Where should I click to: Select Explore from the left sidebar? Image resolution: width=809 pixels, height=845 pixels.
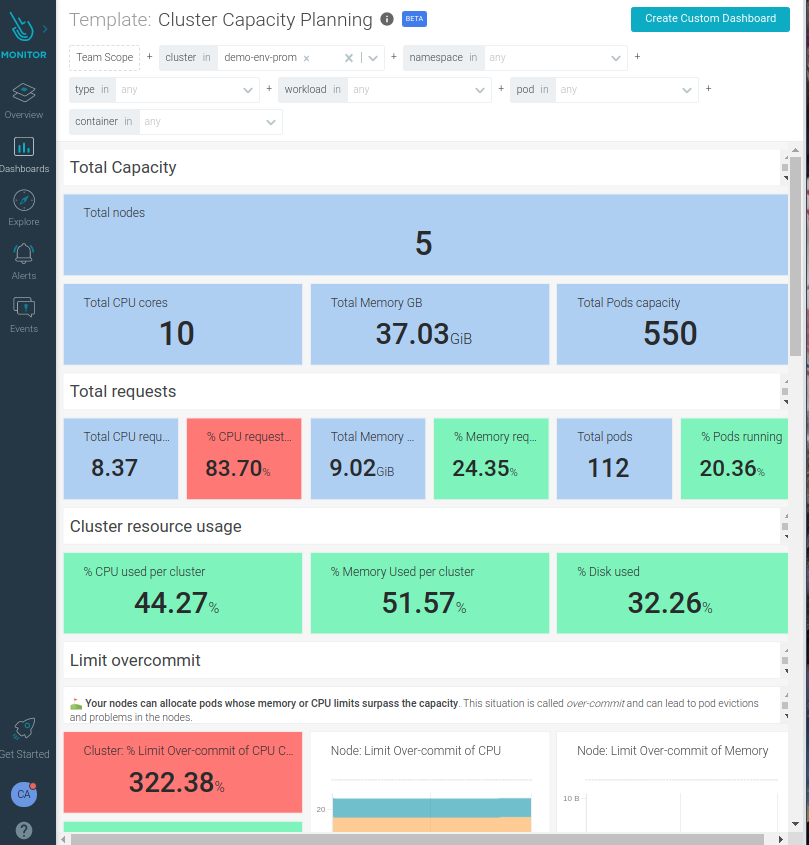pos(23,205)
